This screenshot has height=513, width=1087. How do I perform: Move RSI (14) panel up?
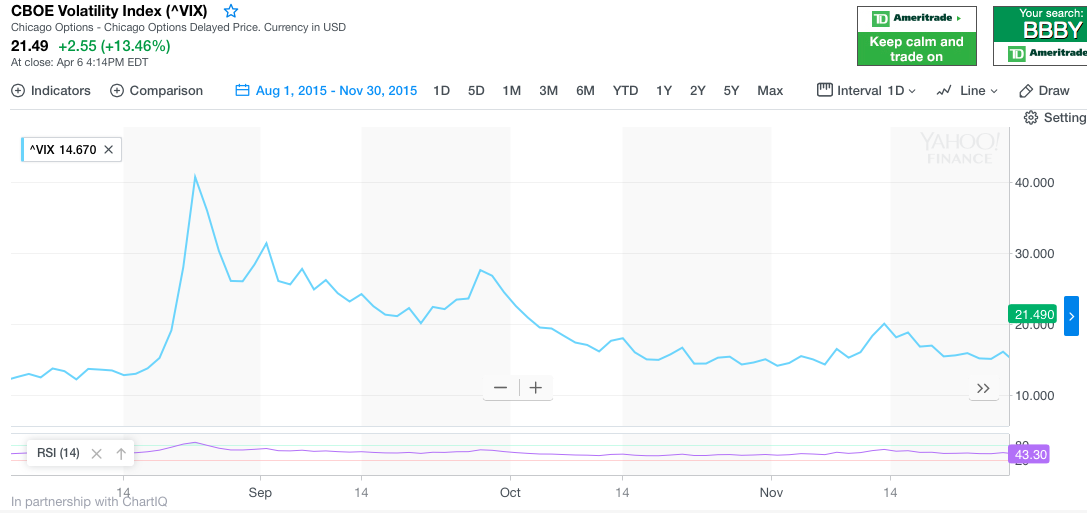point(121,454)
